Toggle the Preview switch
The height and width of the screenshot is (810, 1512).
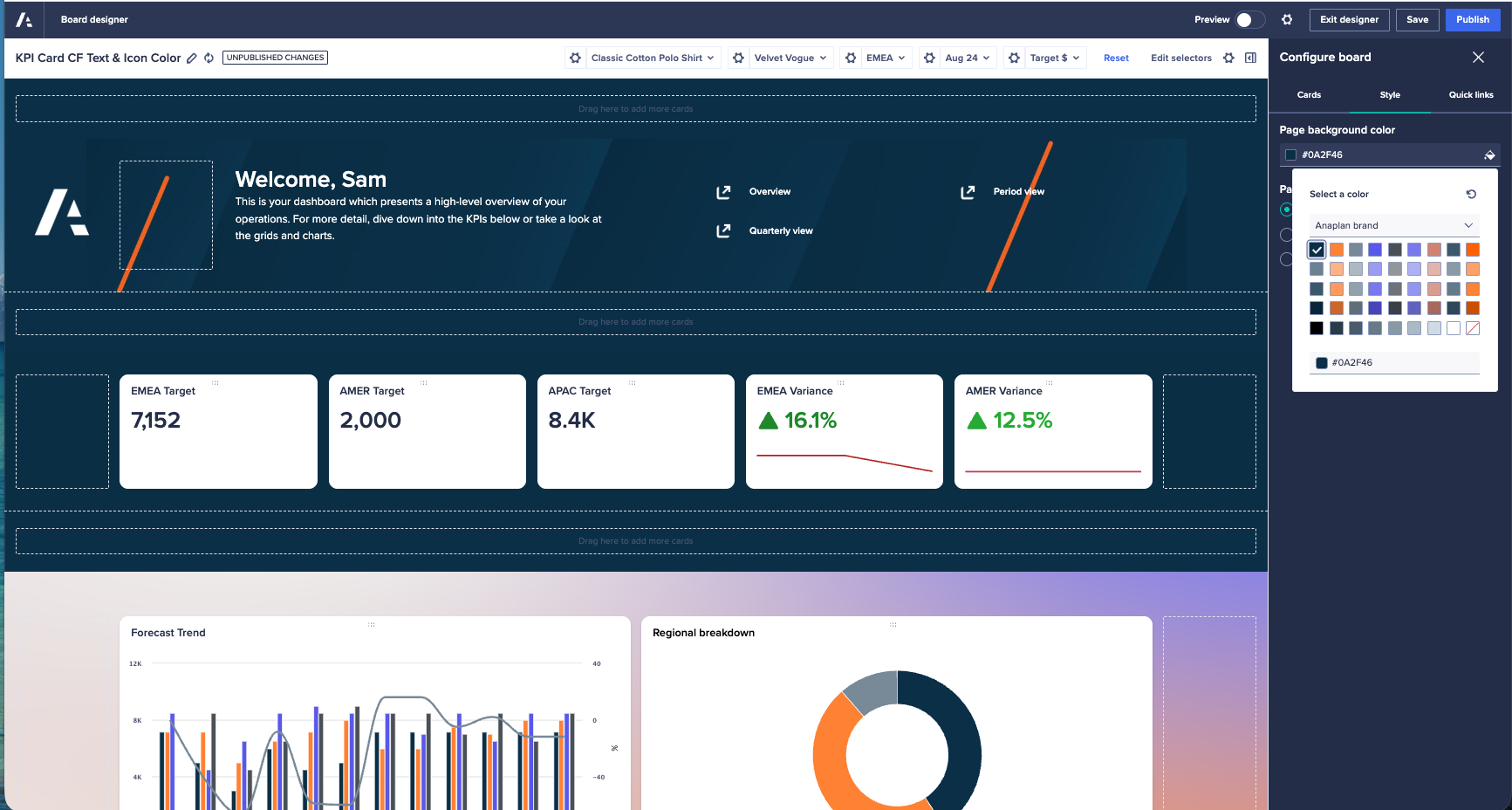click(1250, 19)
